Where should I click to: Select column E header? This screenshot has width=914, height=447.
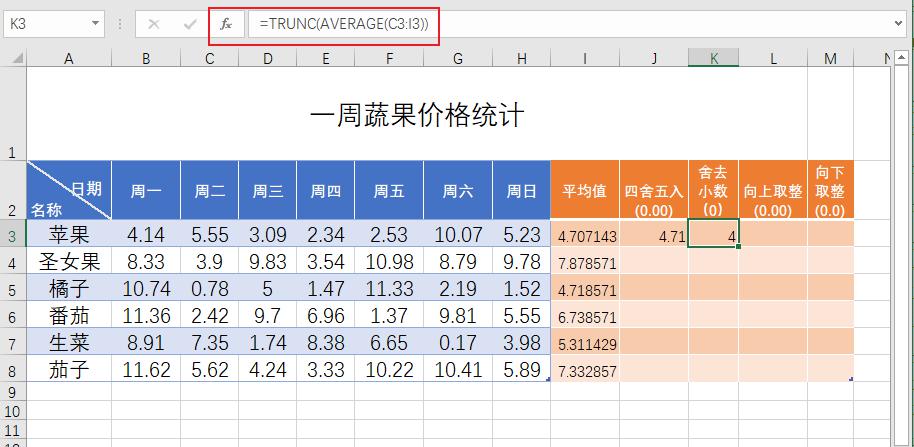pos(325,58)
